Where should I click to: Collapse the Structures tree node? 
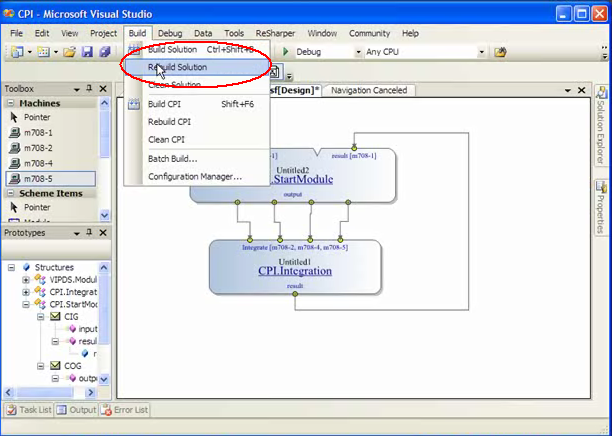[11, 267]
